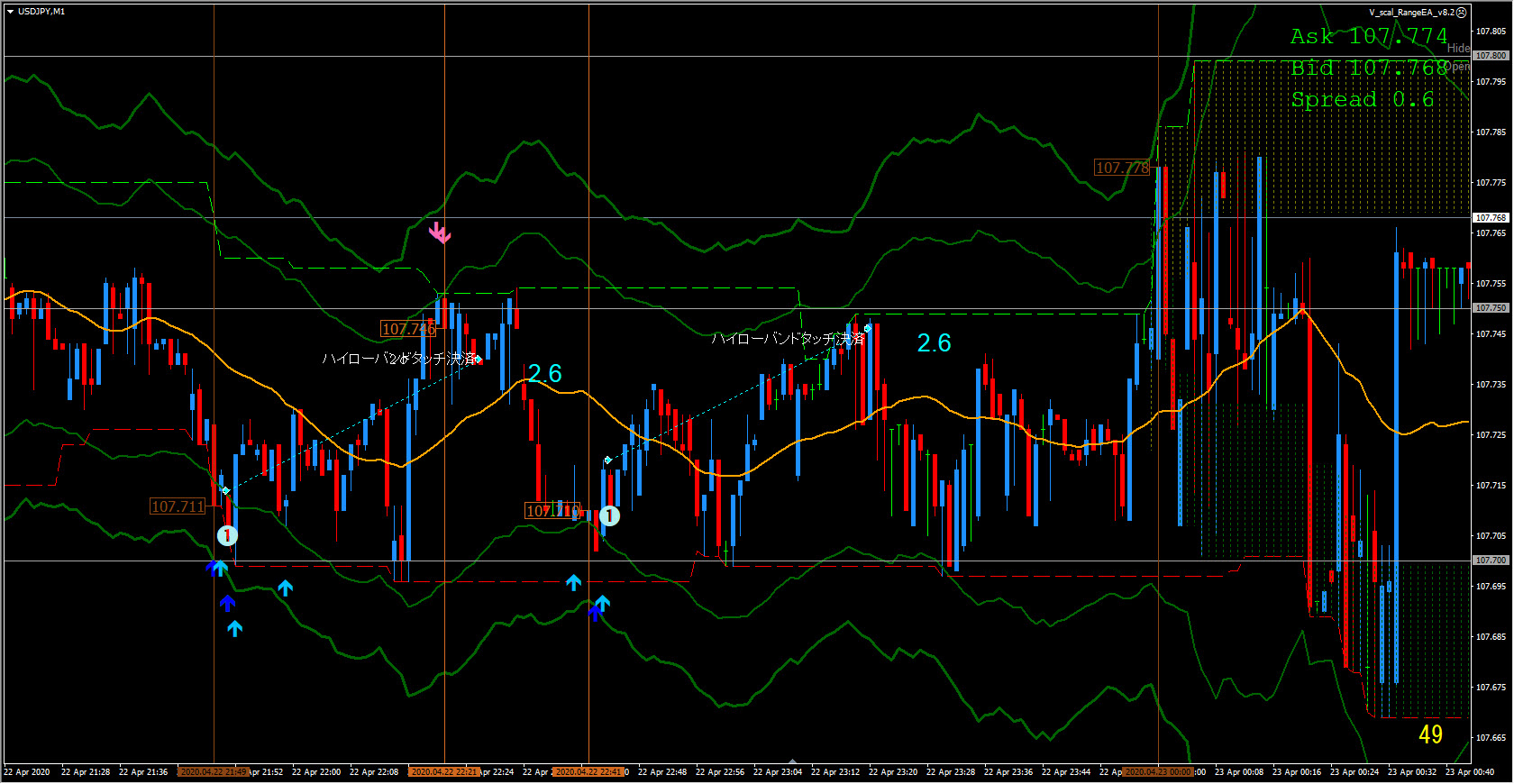The height and width of the screenshot is (784, 1514).
Task: Click the 22 Apr 22:48 time axis label
Action: (x=662, y=772)
